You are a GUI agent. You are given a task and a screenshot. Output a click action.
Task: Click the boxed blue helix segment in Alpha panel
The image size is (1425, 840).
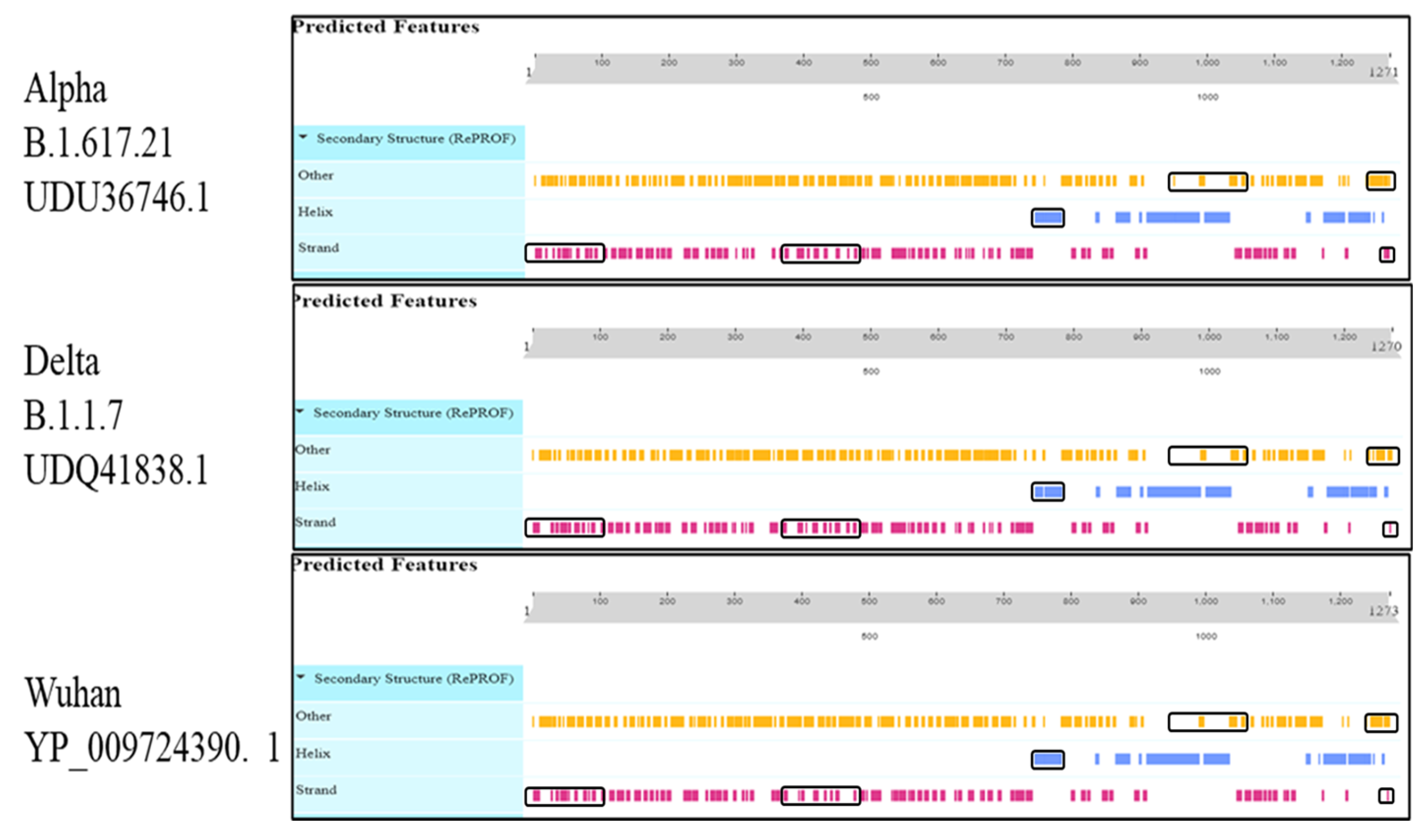(1047, 218)
